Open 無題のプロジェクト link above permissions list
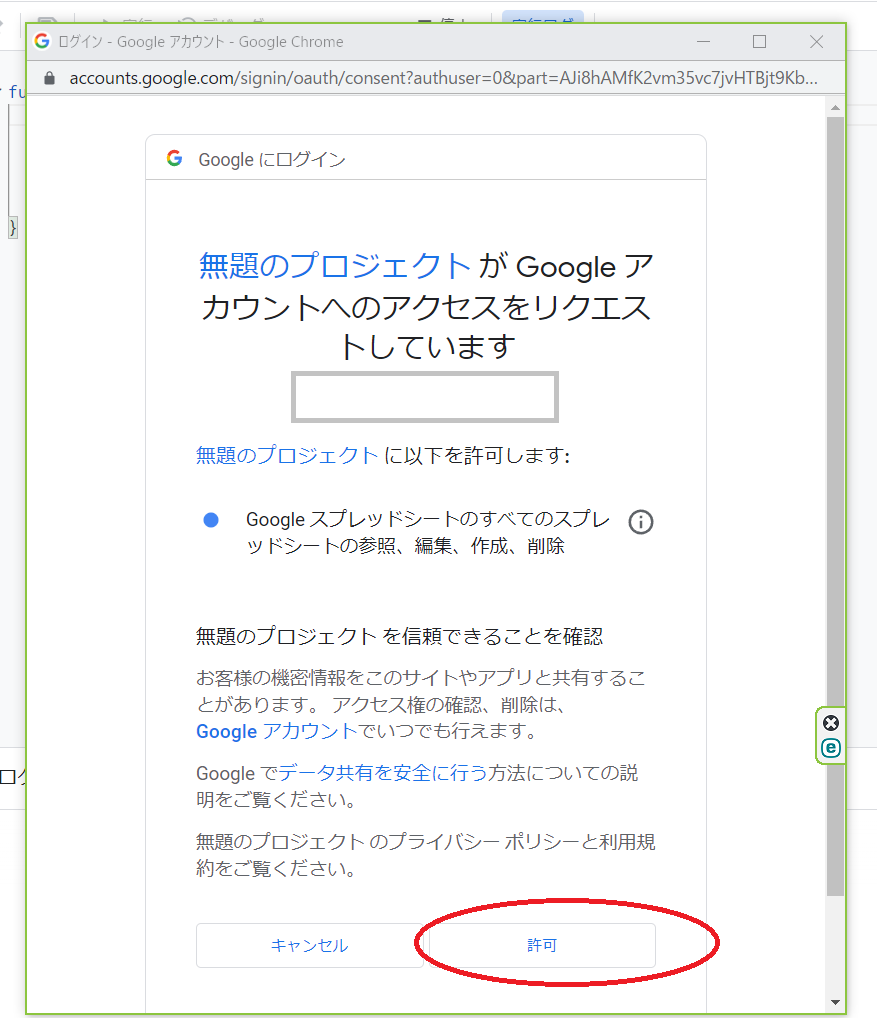The height and width of the screenshot is (1018, 877). tap(287, 455)
